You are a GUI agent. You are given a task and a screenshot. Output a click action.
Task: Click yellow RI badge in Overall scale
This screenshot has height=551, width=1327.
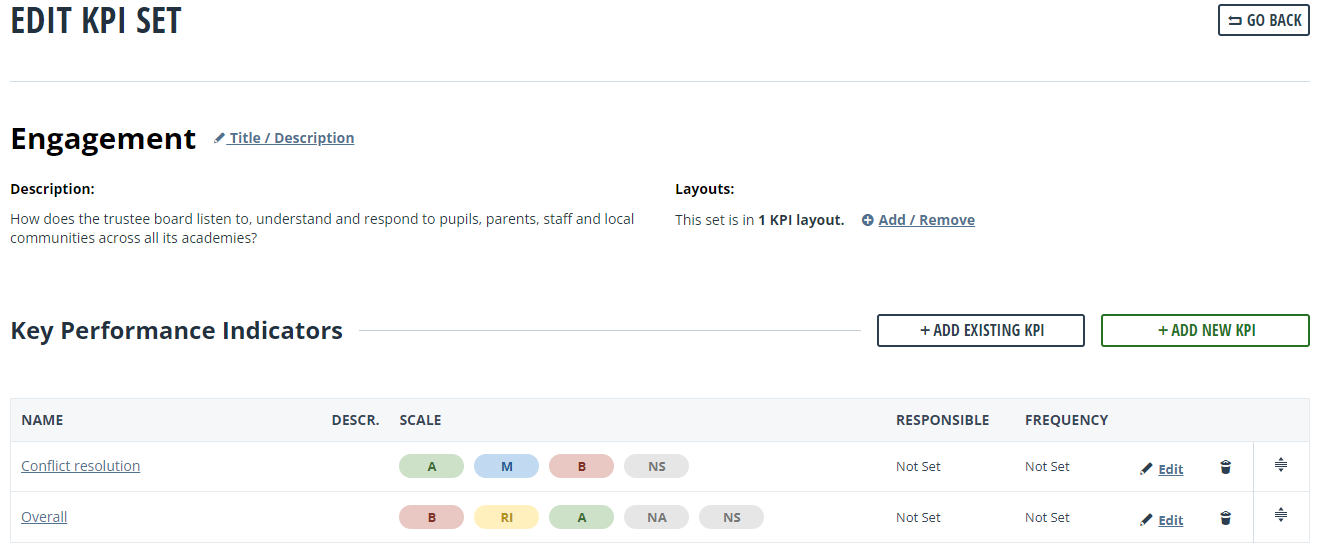click(506, 517)
